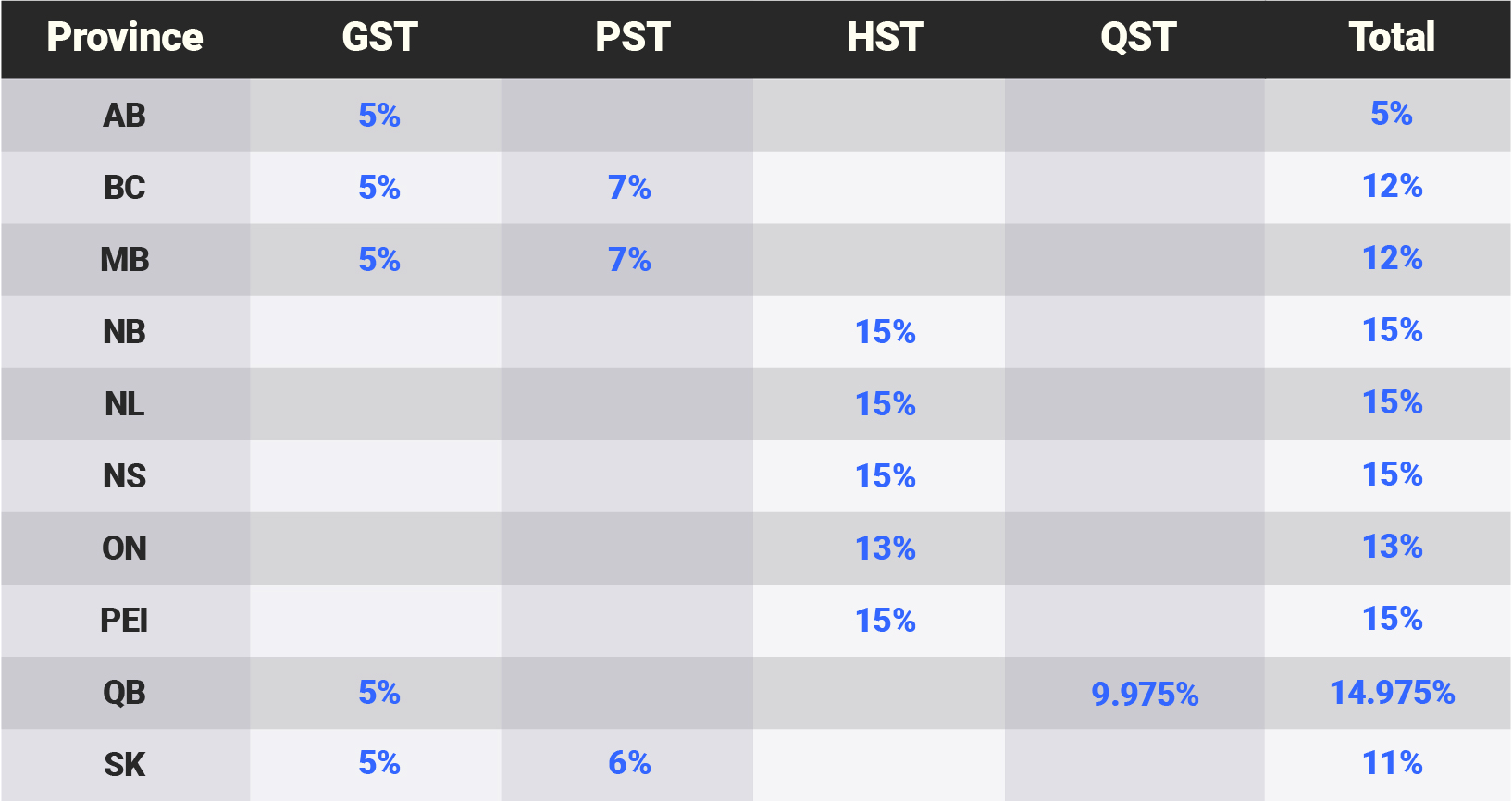The width and height of the screenshot is (1512, 801).
Task: Click MB's 12% total value
Action: [x=1392, y=258]
